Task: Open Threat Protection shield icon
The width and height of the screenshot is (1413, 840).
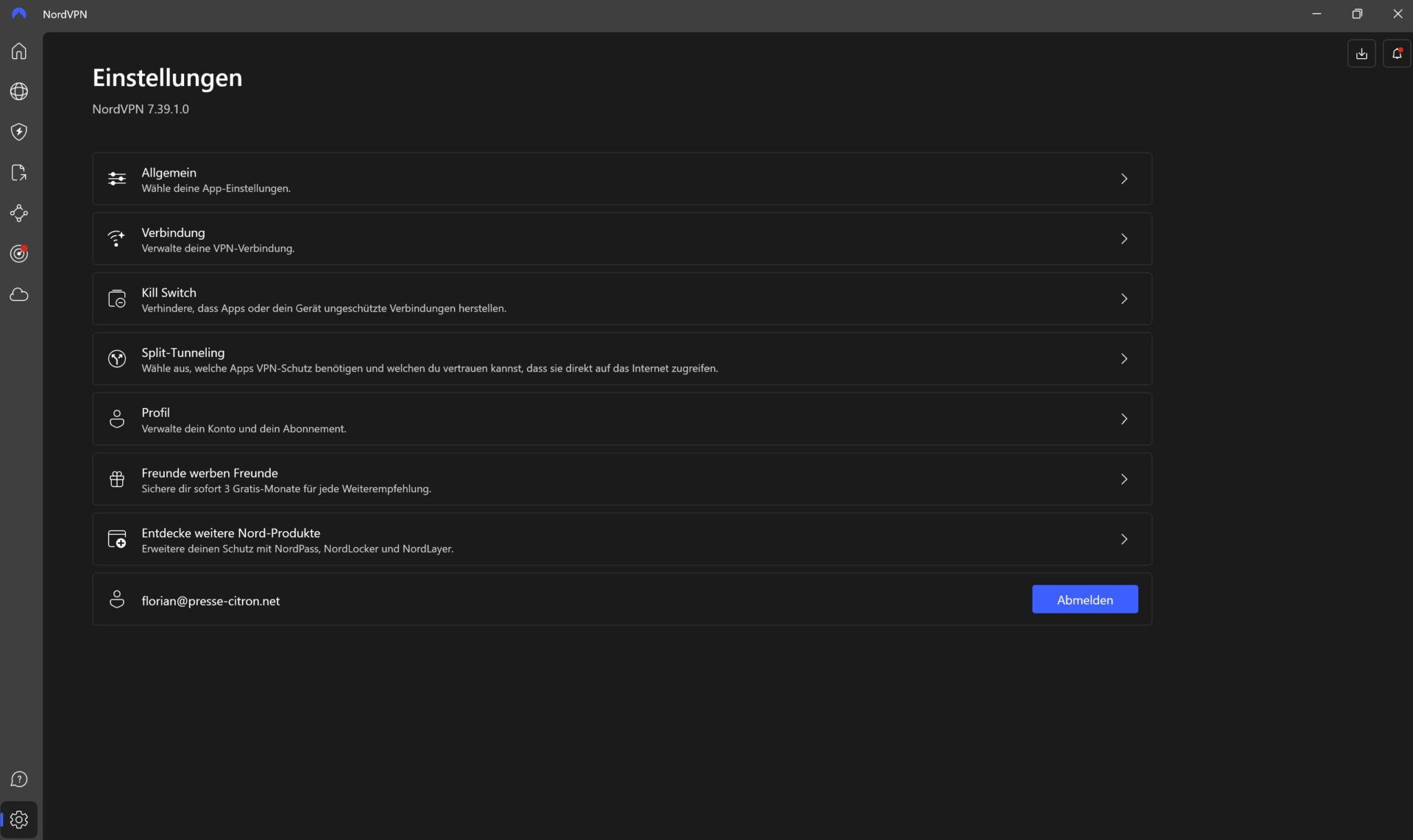Action: point(19,132)
